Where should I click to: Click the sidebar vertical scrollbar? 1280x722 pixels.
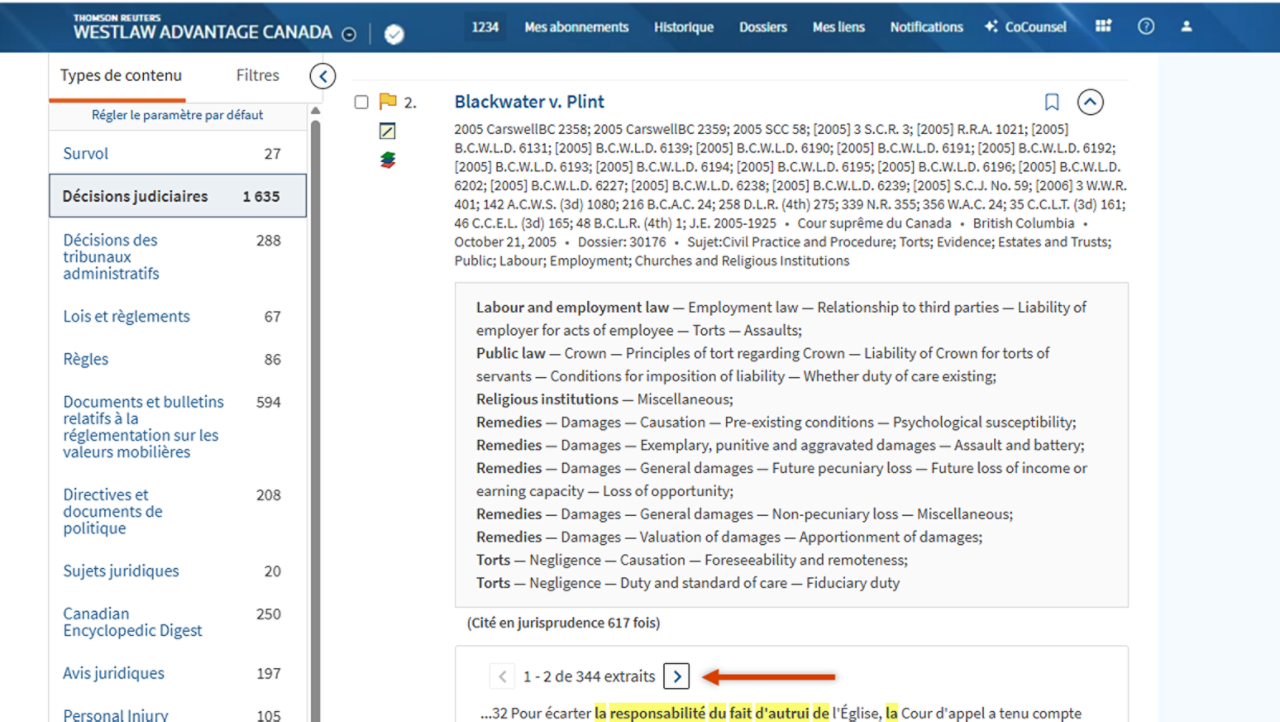point(315,400)
